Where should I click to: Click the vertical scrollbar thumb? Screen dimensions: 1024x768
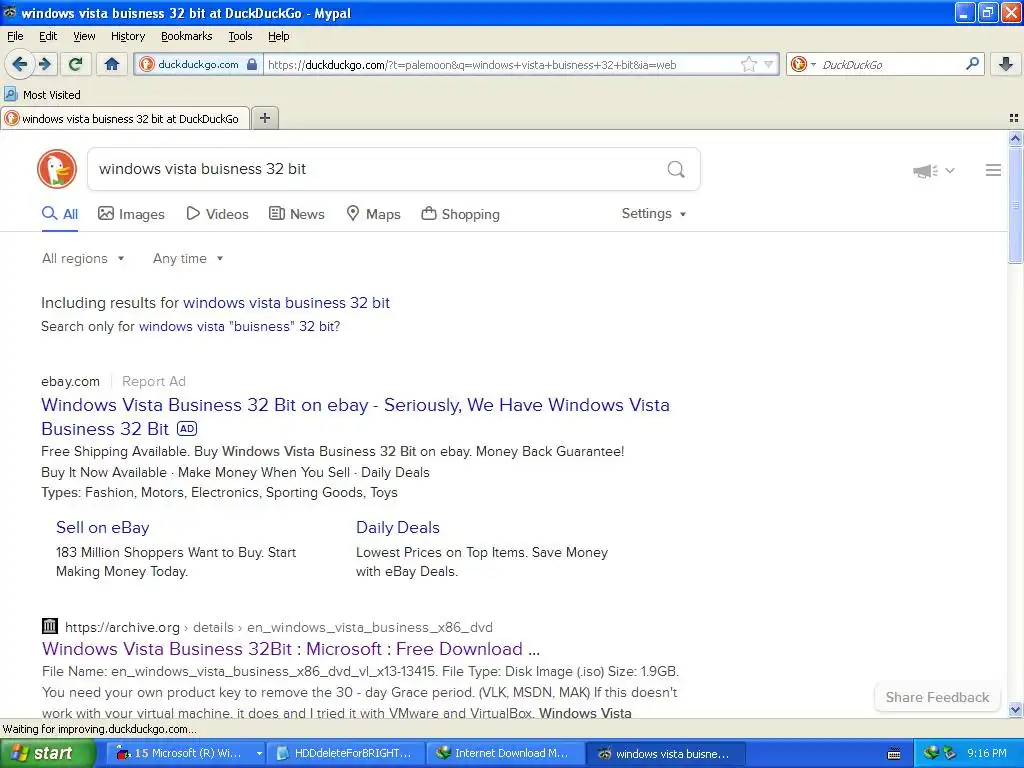click(x=1015, y=204)
